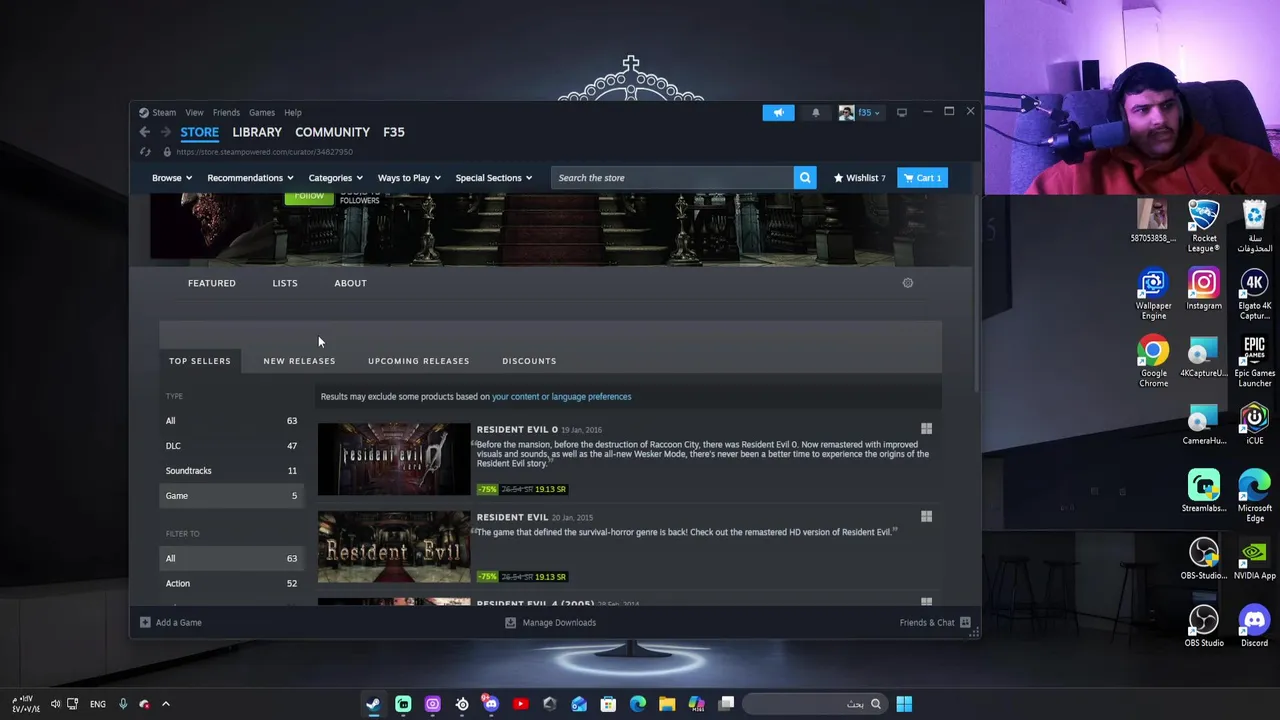Open YouTube from the taskbar
The width and height of the screenshot is (1280, 720).
click(520, 704)
